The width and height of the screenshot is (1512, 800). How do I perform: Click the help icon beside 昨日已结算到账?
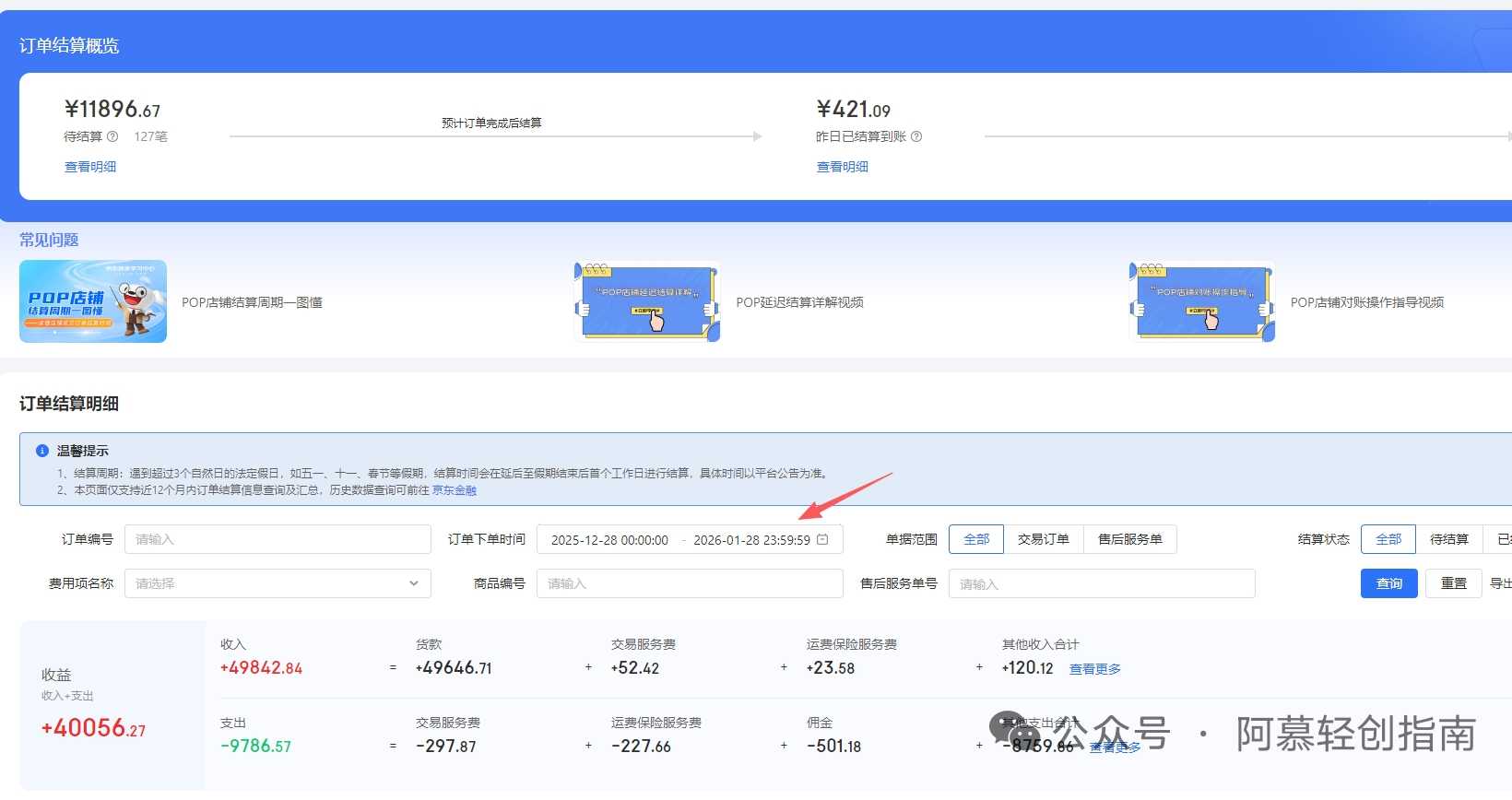coord(916,136)
